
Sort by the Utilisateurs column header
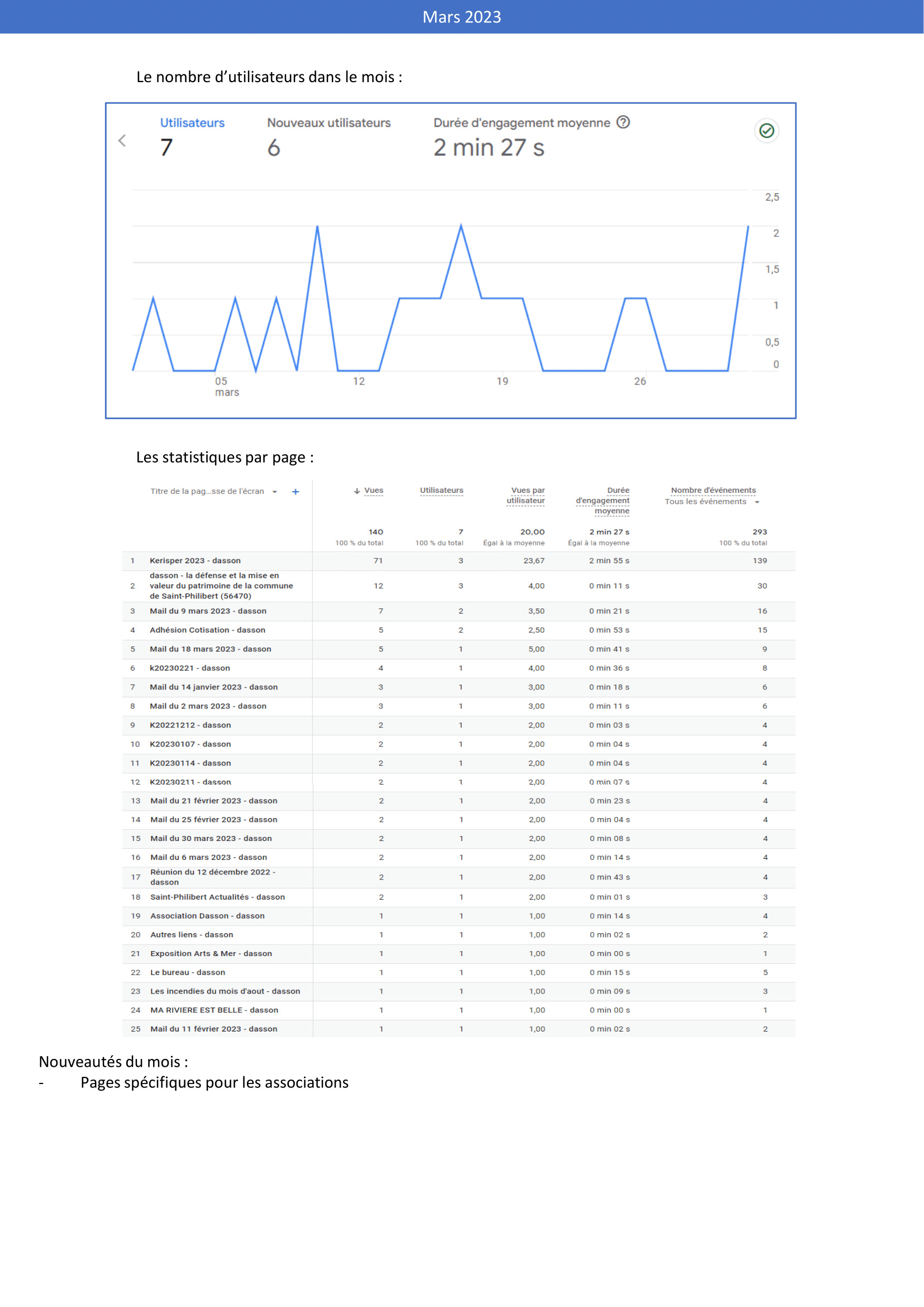click(x=441, y=491)
